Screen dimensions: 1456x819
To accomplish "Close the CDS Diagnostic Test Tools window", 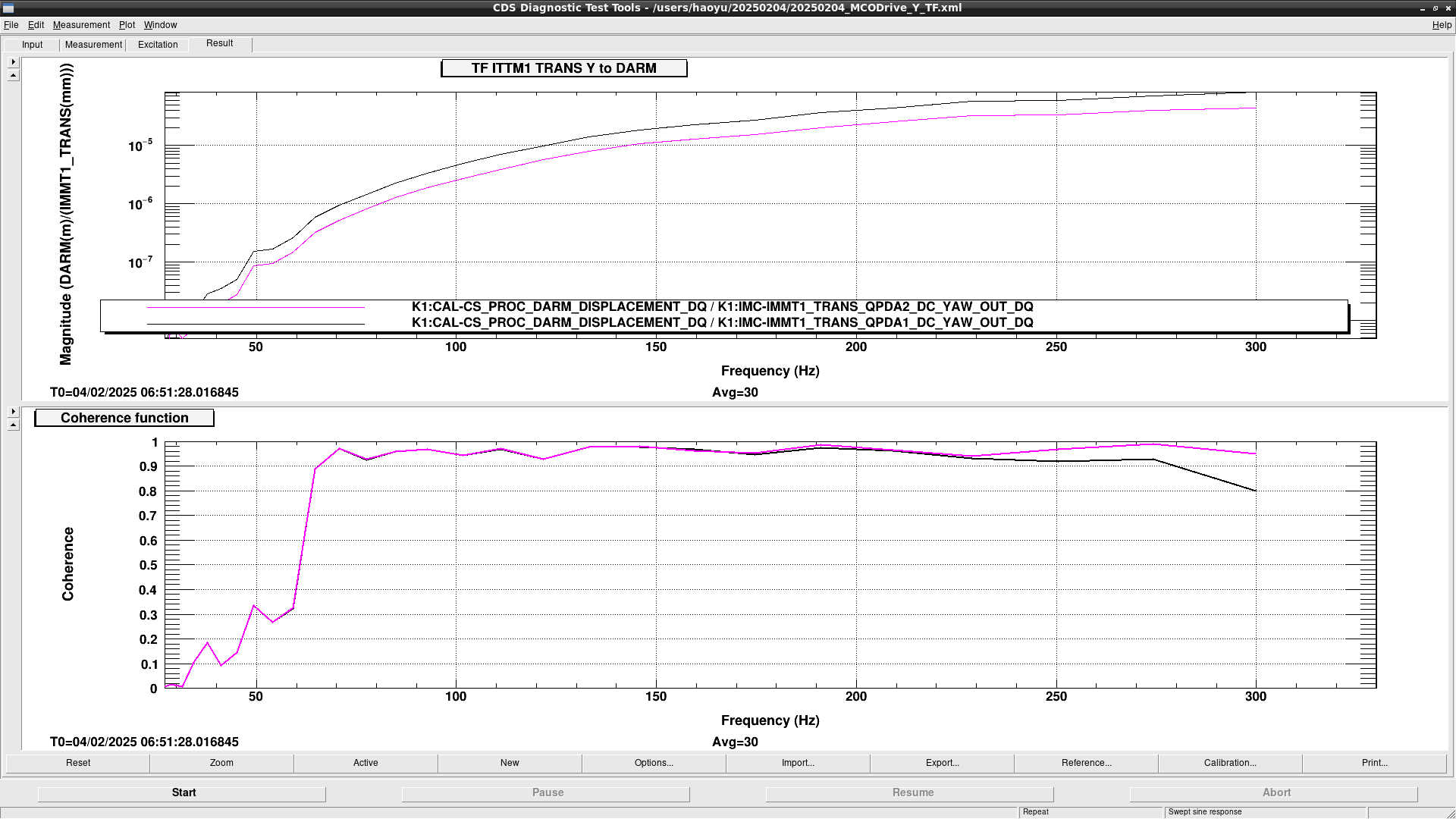I will coord(1448,8).
